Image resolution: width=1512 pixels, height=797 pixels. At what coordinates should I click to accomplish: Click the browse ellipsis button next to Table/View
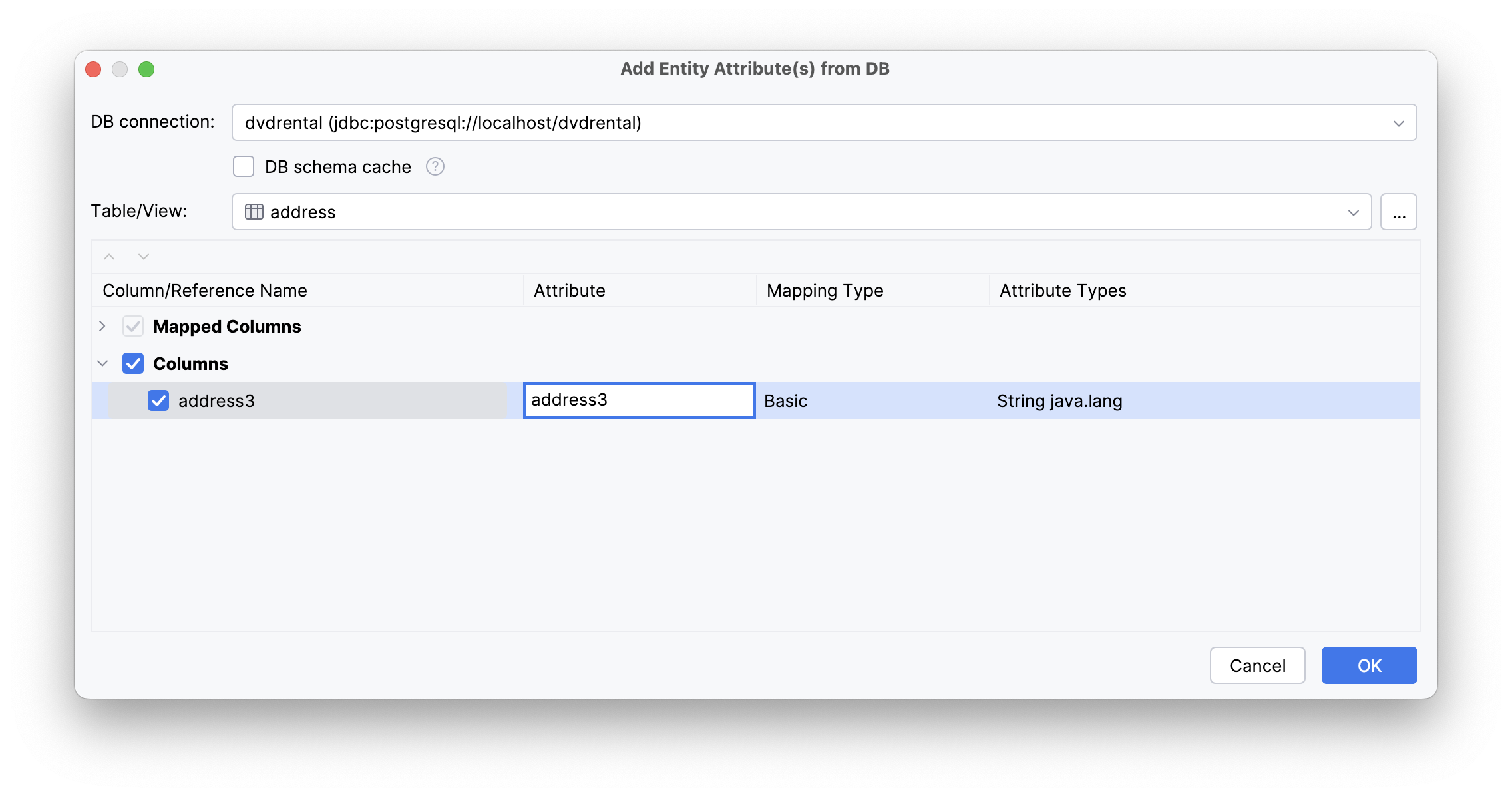1398,212
